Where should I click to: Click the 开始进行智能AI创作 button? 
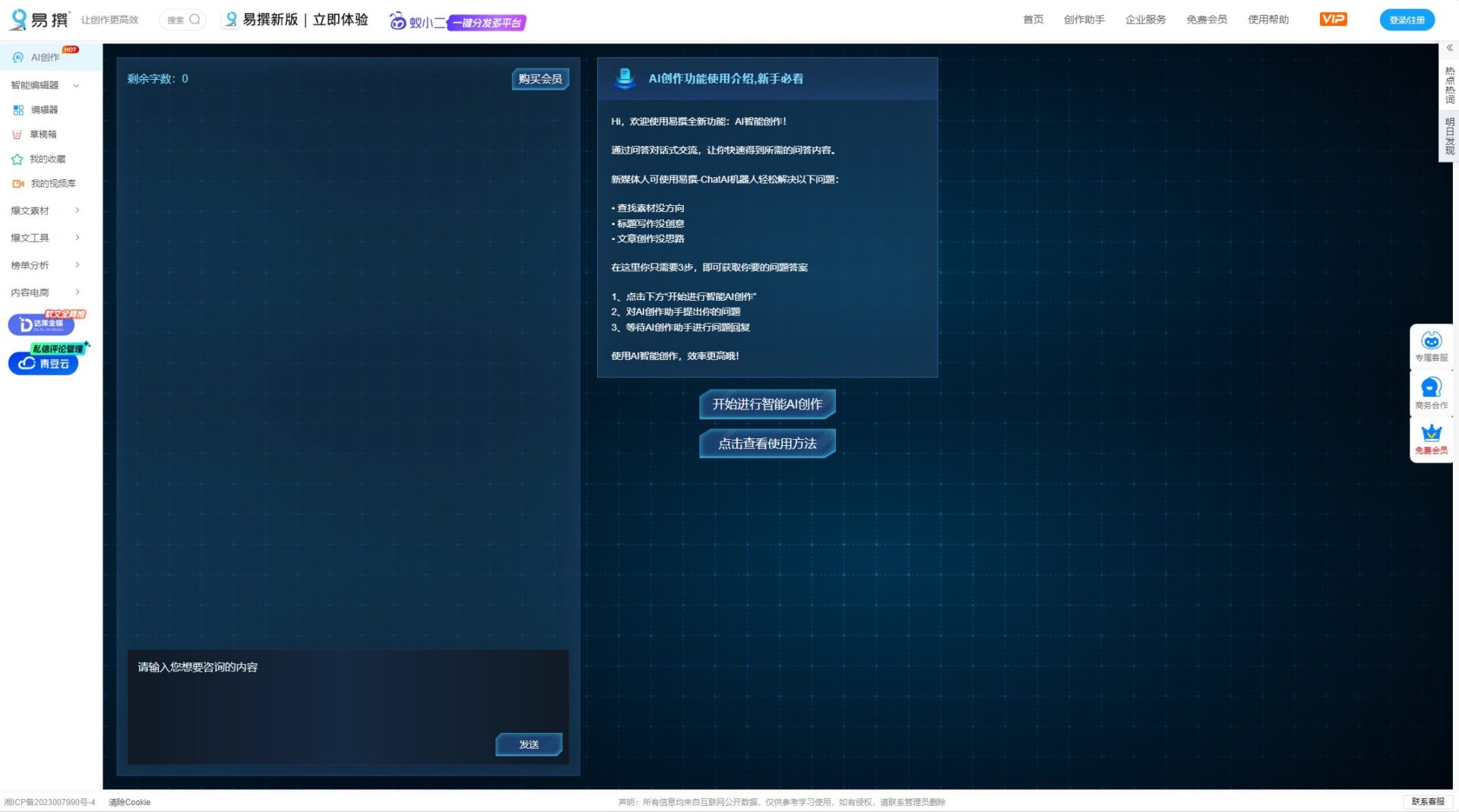pos(767,404)
